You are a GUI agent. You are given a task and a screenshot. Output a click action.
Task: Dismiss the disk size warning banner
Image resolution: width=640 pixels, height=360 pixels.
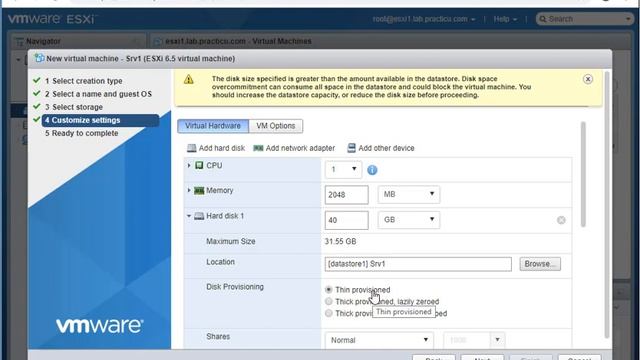(588, 79)
